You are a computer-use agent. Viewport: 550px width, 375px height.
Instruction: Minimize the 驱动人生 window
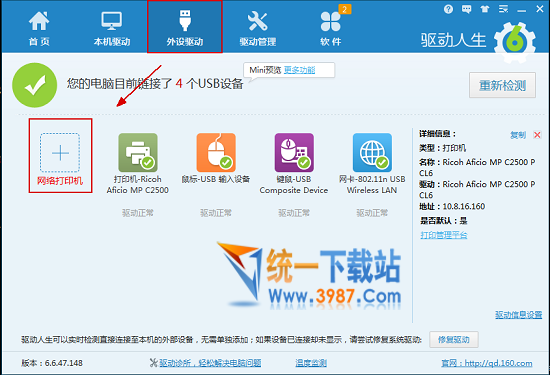point(522,10)
